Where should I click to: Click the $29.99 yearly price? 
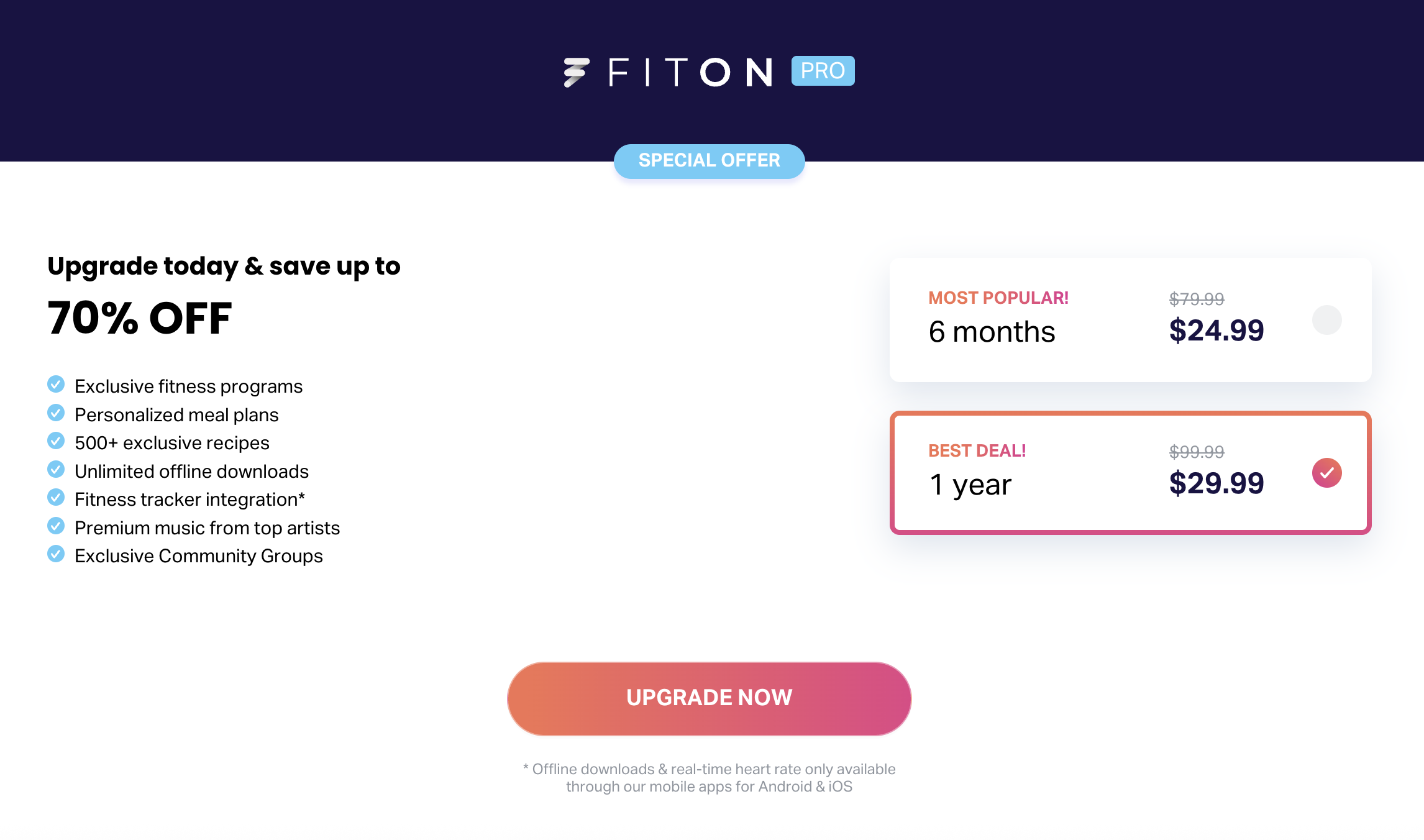pyautogui.click(x=1216, y=483)
